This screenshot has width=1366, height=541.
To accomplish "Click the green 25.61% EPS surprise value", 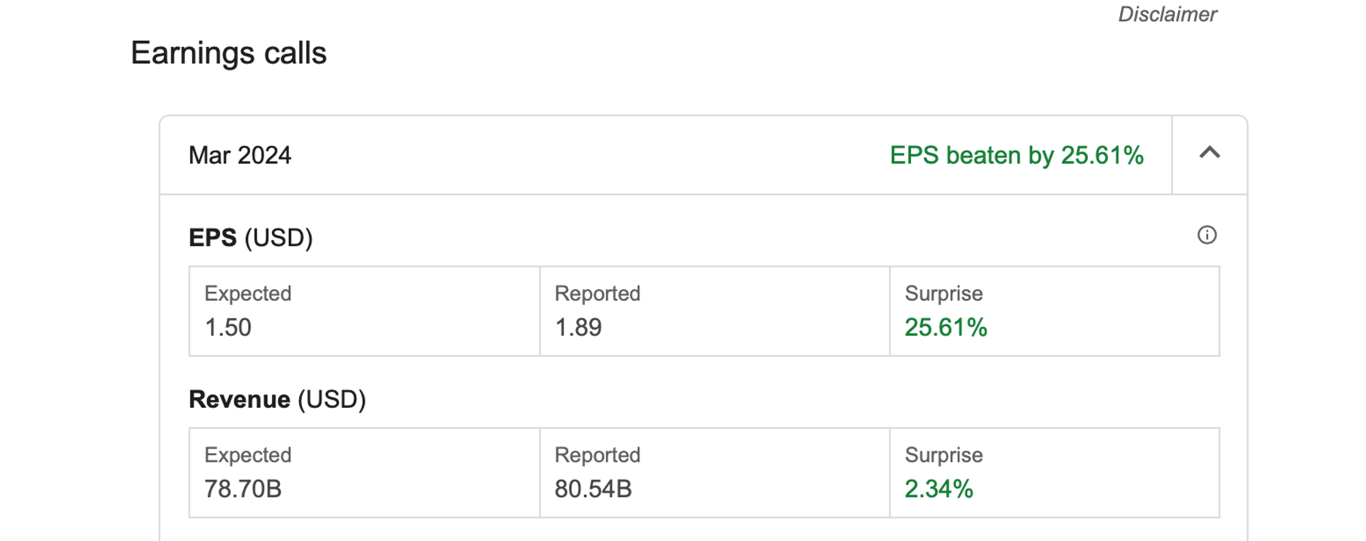I will pos(946,327).
